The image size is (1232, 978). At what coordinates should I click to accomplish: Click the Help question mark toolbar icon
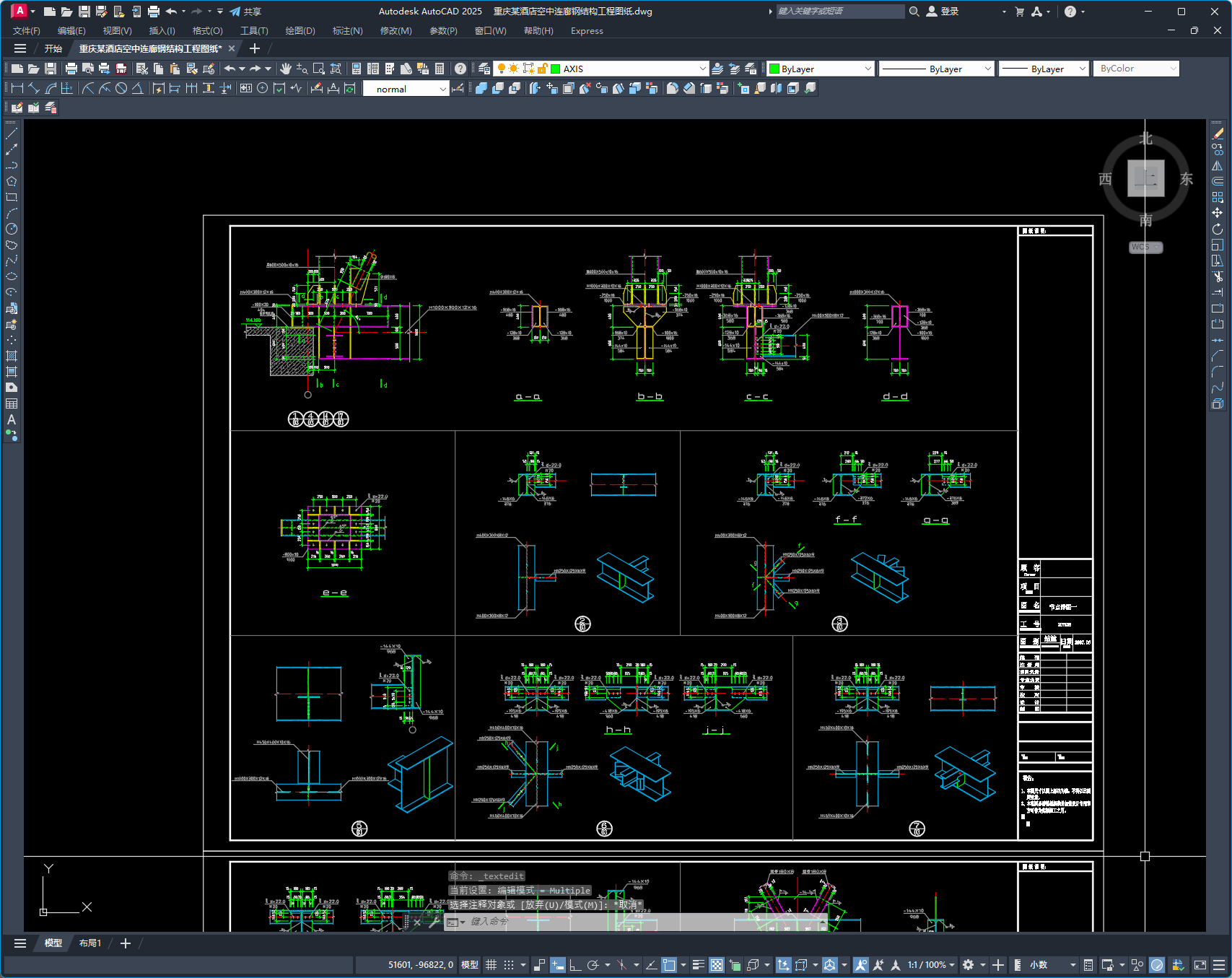[460, 69]
